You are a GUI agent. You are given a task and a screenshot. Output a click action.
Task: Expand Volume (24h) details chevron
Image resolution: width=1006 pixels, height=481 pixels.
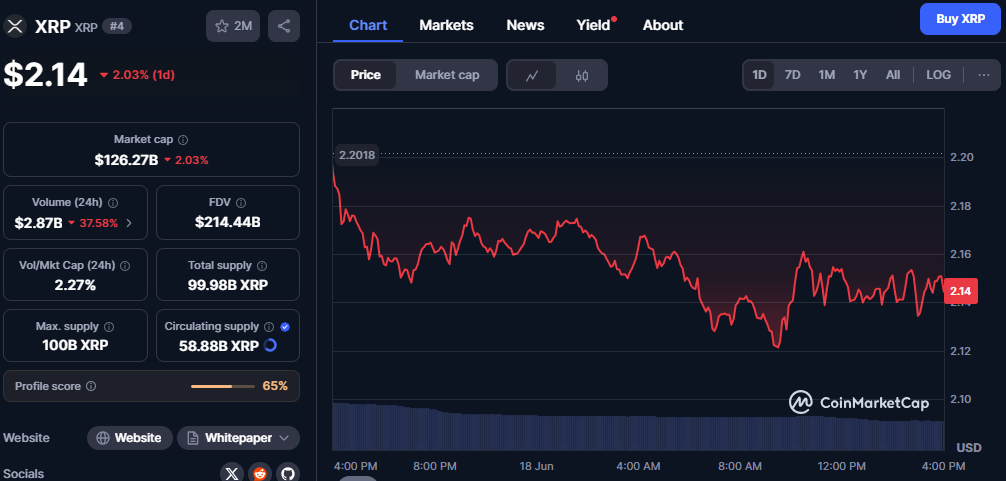tap(129, 223)
